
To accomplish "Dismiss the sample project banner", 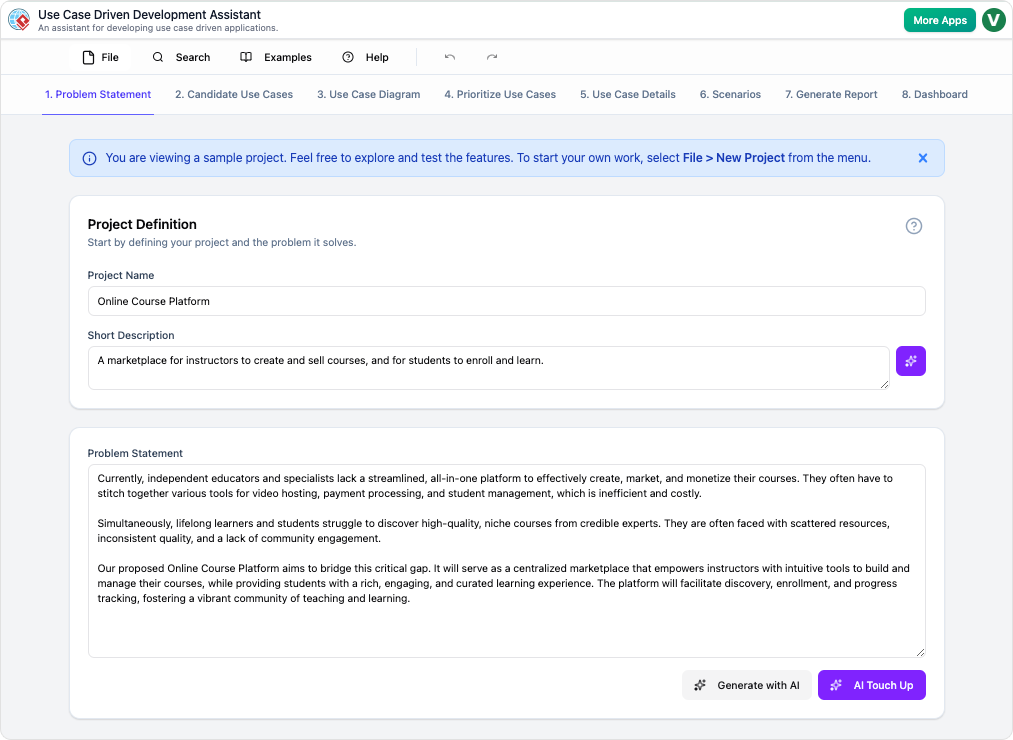I will [x=922, y=157].
